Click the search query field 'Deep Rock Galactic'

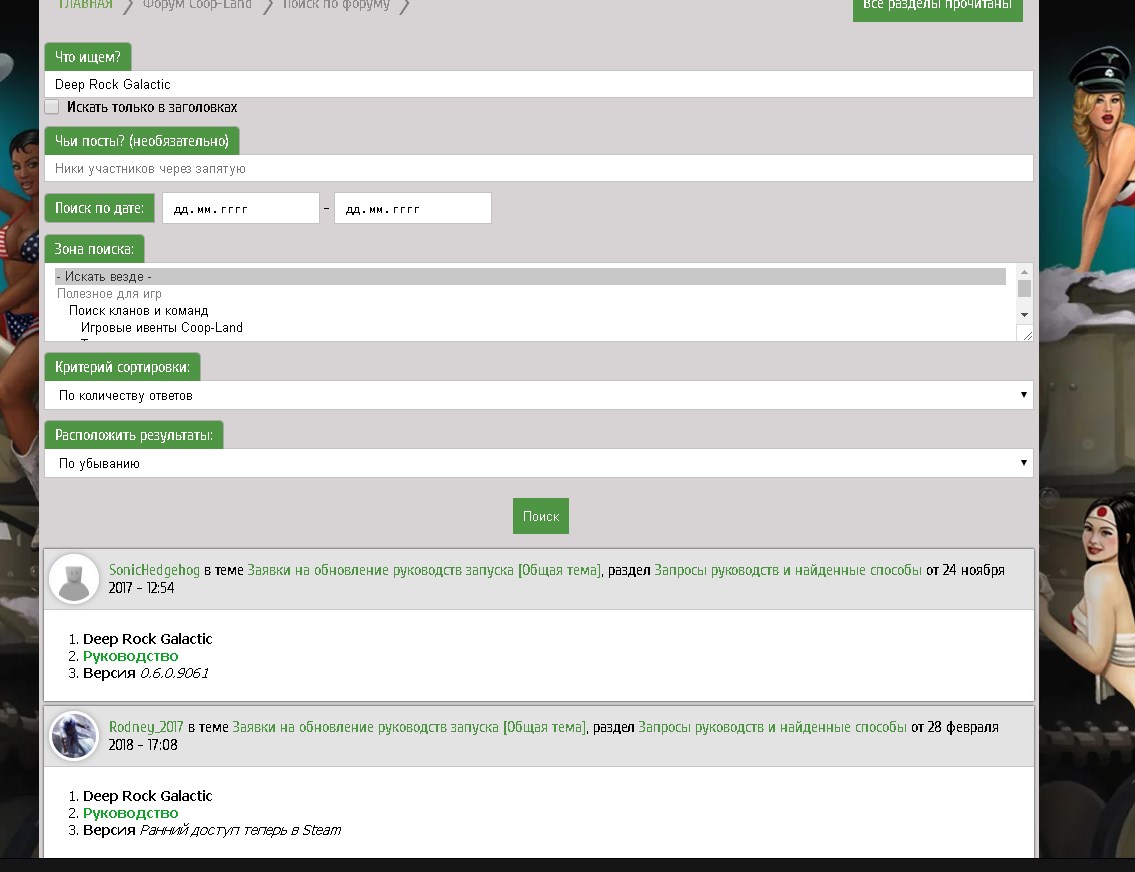point(539,84)
